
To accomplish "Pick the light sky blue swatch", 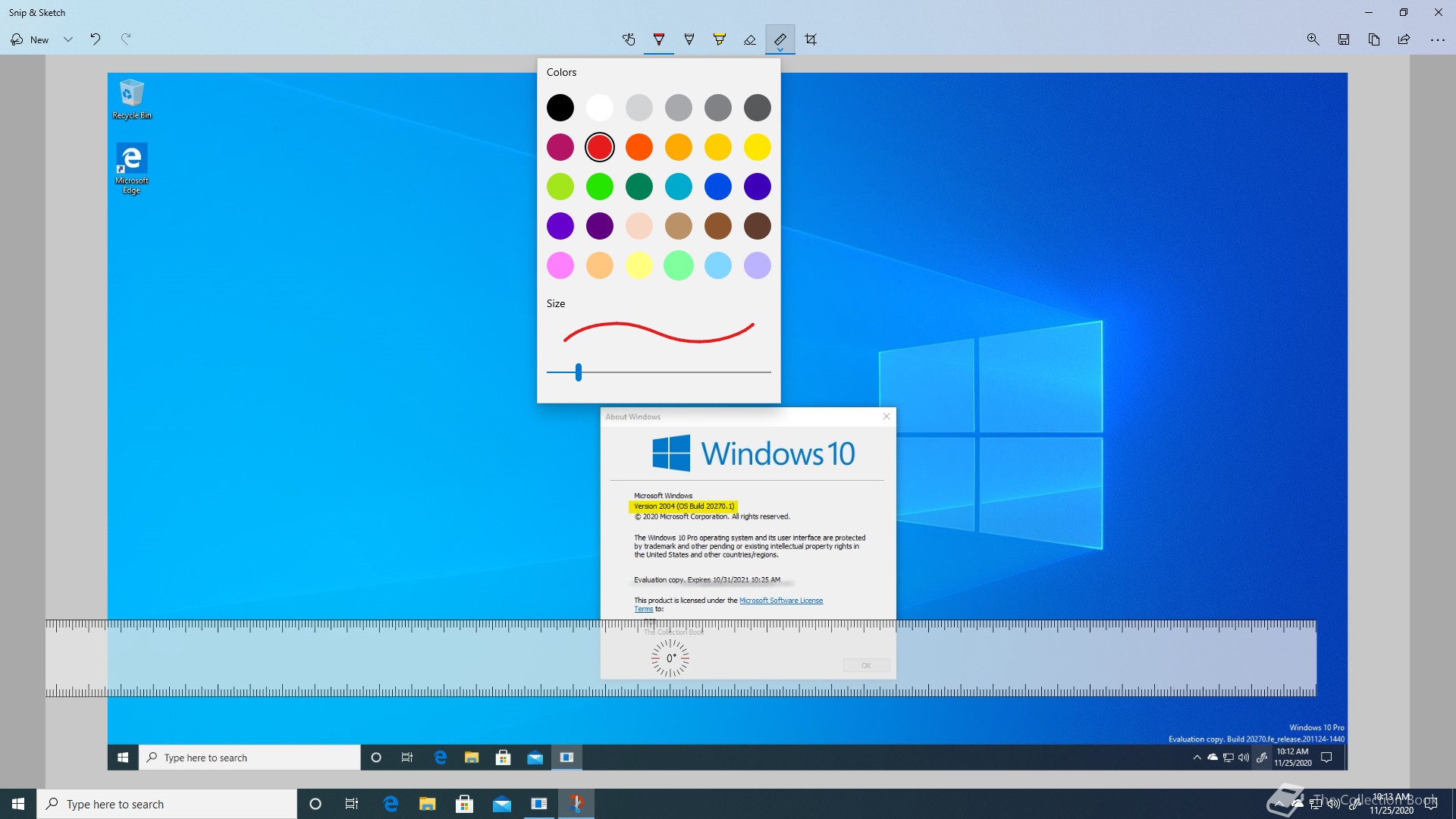I will (718, 265).
